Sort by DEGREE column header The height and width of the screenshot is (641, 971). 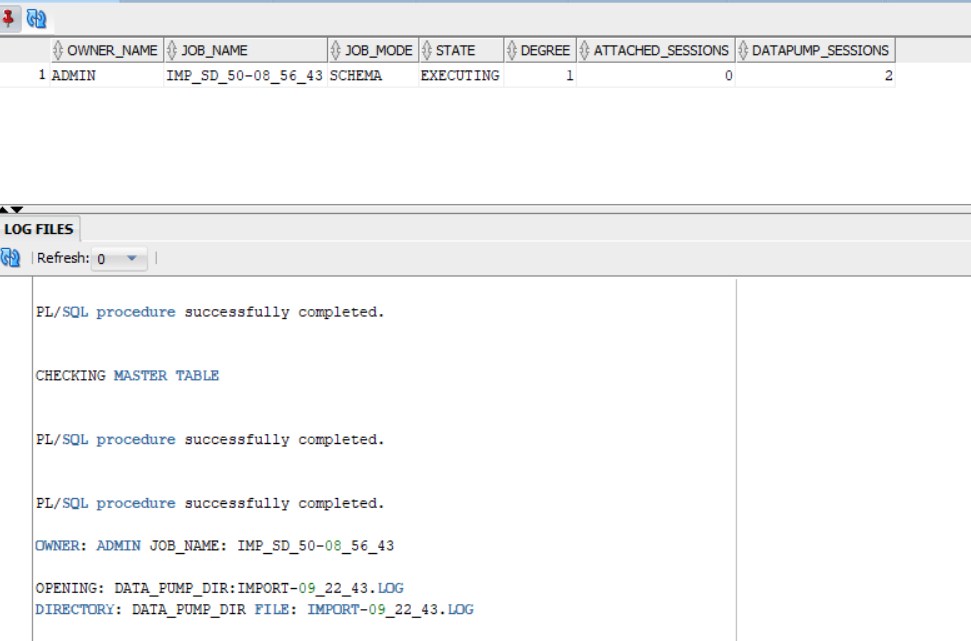[x=540, y=50]
